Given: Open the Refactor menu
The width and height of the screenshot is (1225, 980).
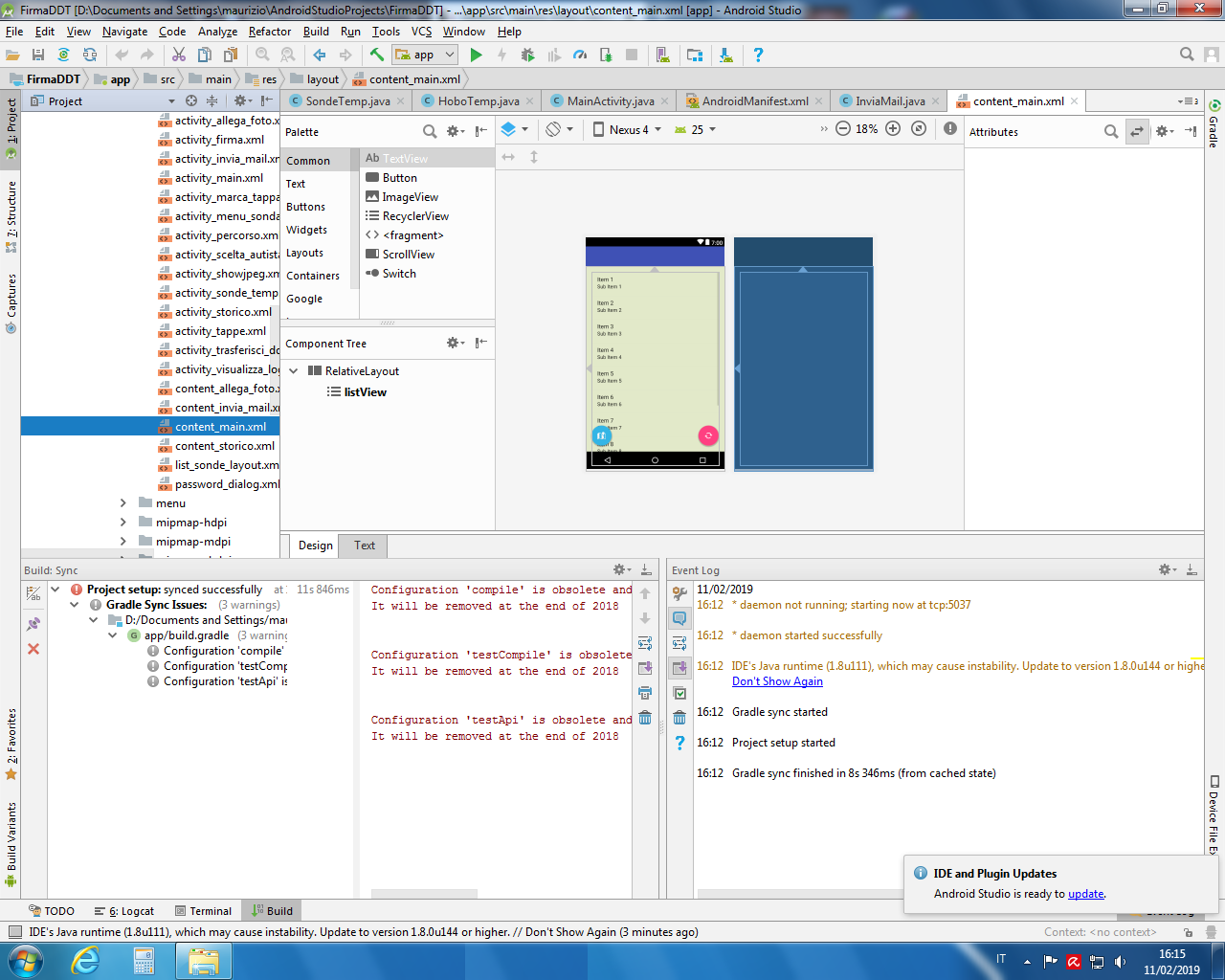Looking at the screenshot, I should (x=270, y=31).
